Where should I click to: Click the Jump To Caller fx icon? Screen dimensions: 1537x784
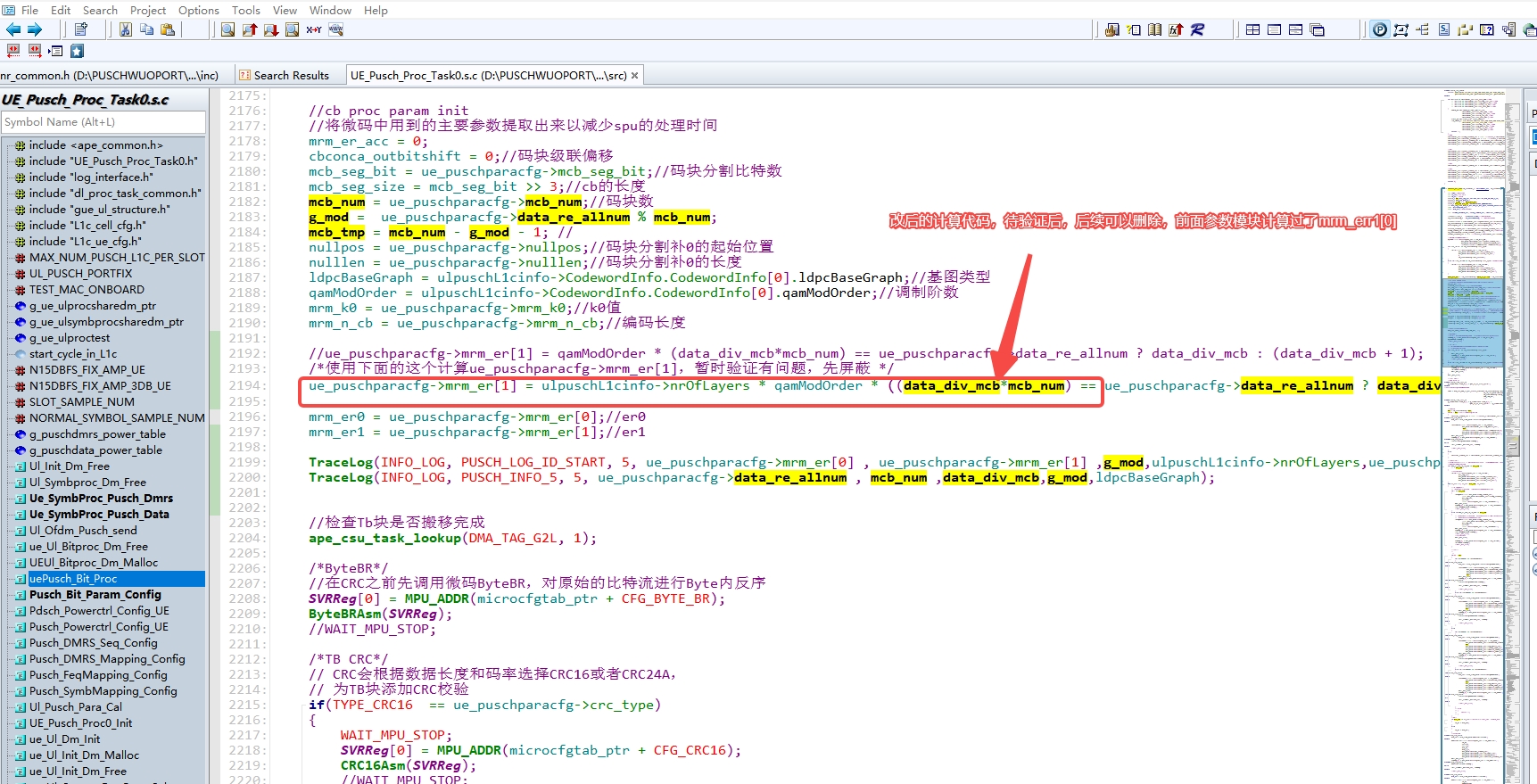1176,29
